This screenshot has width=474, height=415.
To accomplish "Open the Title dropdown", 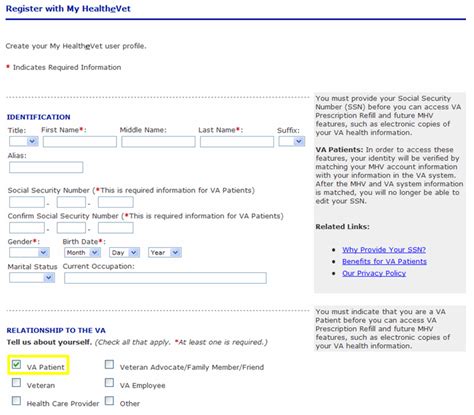I will tap(23, 141).
